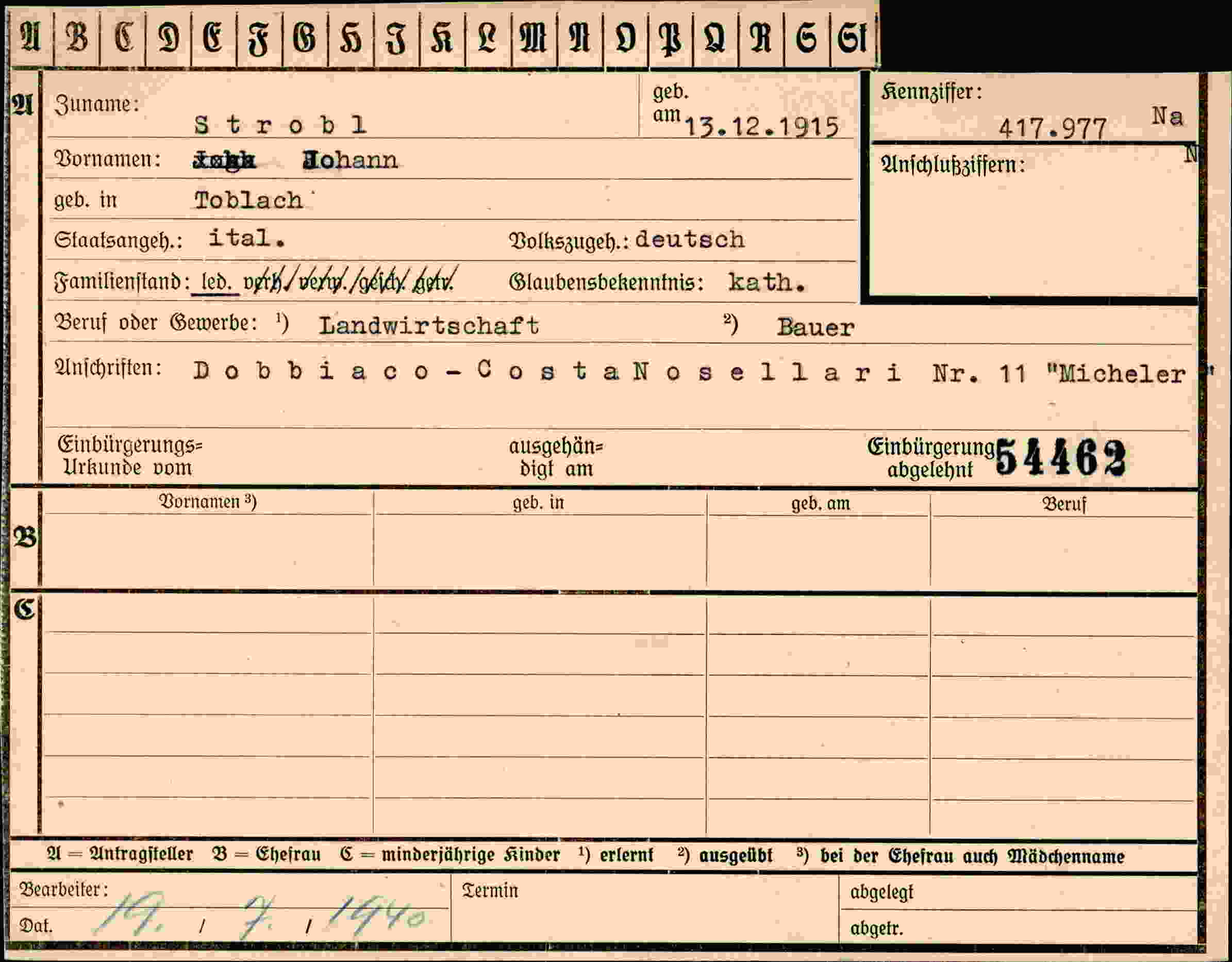Screen dimensions: 1232x962
Task: Click the 'Na' mark beside Kennziffer
Action: point(1167,116)
